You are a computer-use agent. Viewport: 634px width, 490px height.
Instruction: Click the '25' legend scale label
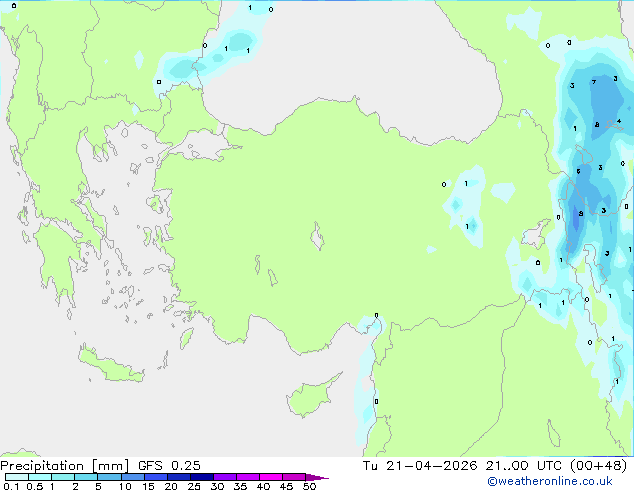(x=194, y=486)
